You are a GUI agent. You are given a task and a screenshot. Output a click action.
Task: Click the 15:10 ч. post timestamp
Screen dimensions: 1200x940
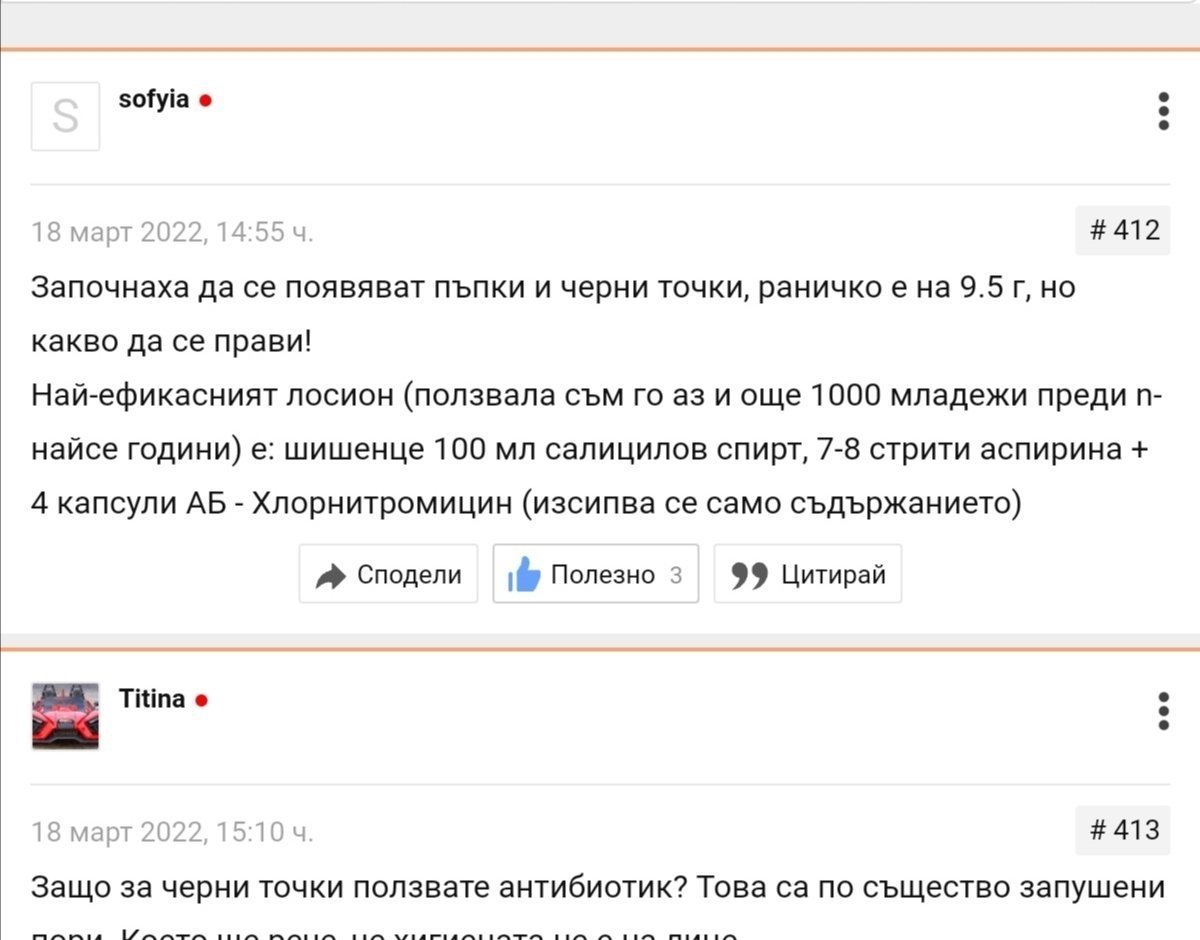pos(172,831)
